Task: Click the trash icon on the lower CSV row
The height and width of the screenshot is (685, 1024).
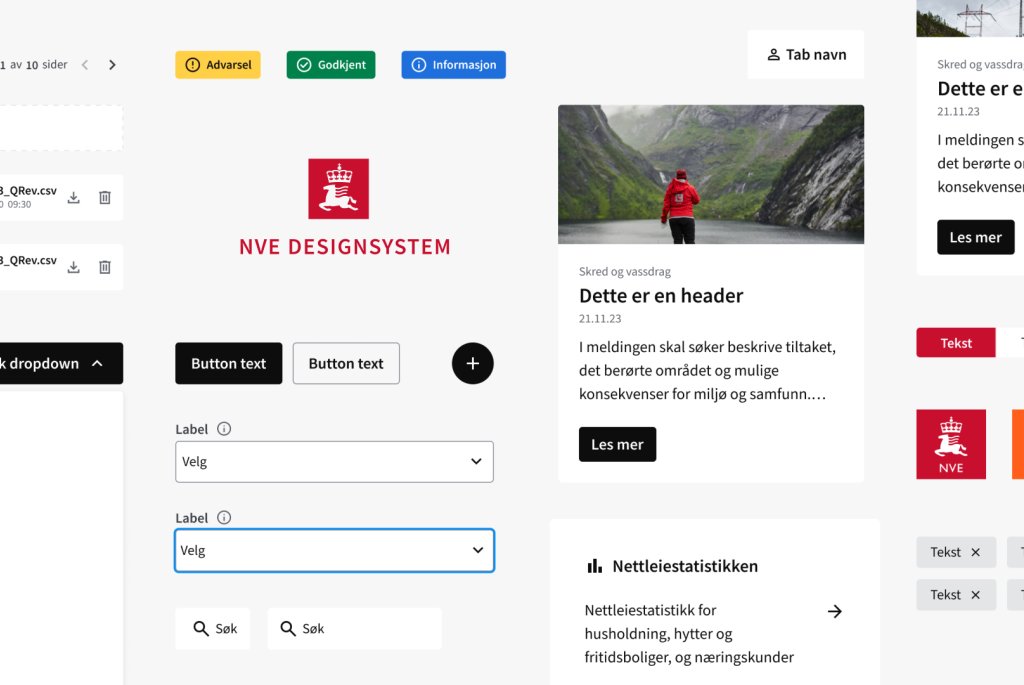Action: (x=105, y=267)
